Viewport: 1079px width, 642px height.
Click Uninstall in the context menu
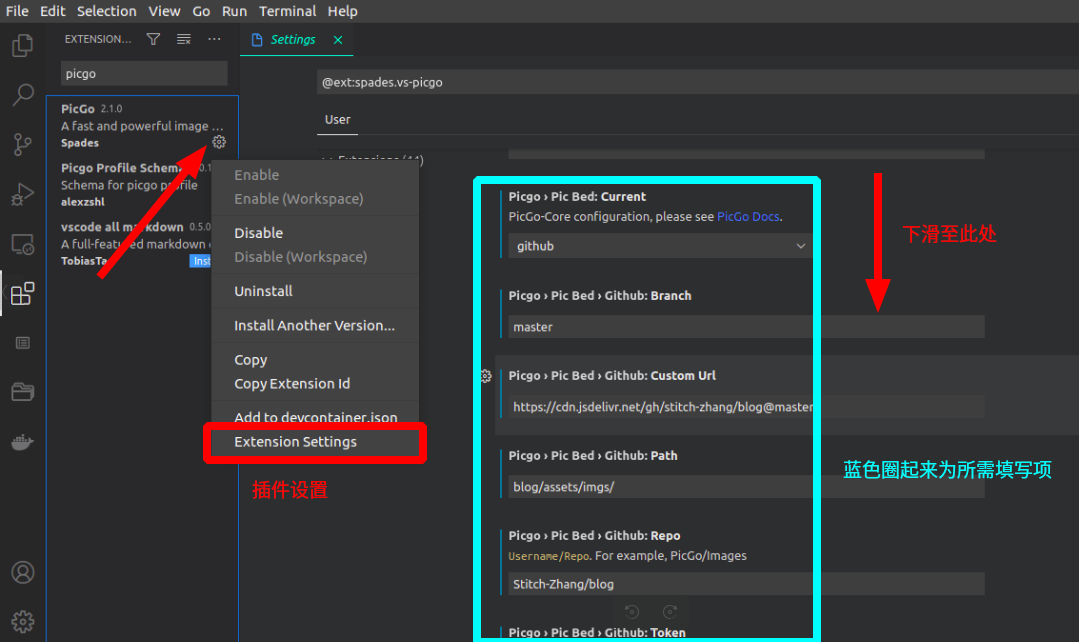[264, 291]
